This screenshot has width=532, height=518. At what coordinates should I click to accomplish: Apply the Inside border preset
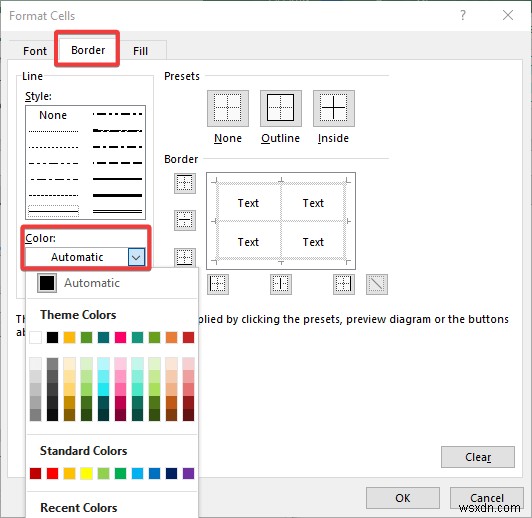334,109
